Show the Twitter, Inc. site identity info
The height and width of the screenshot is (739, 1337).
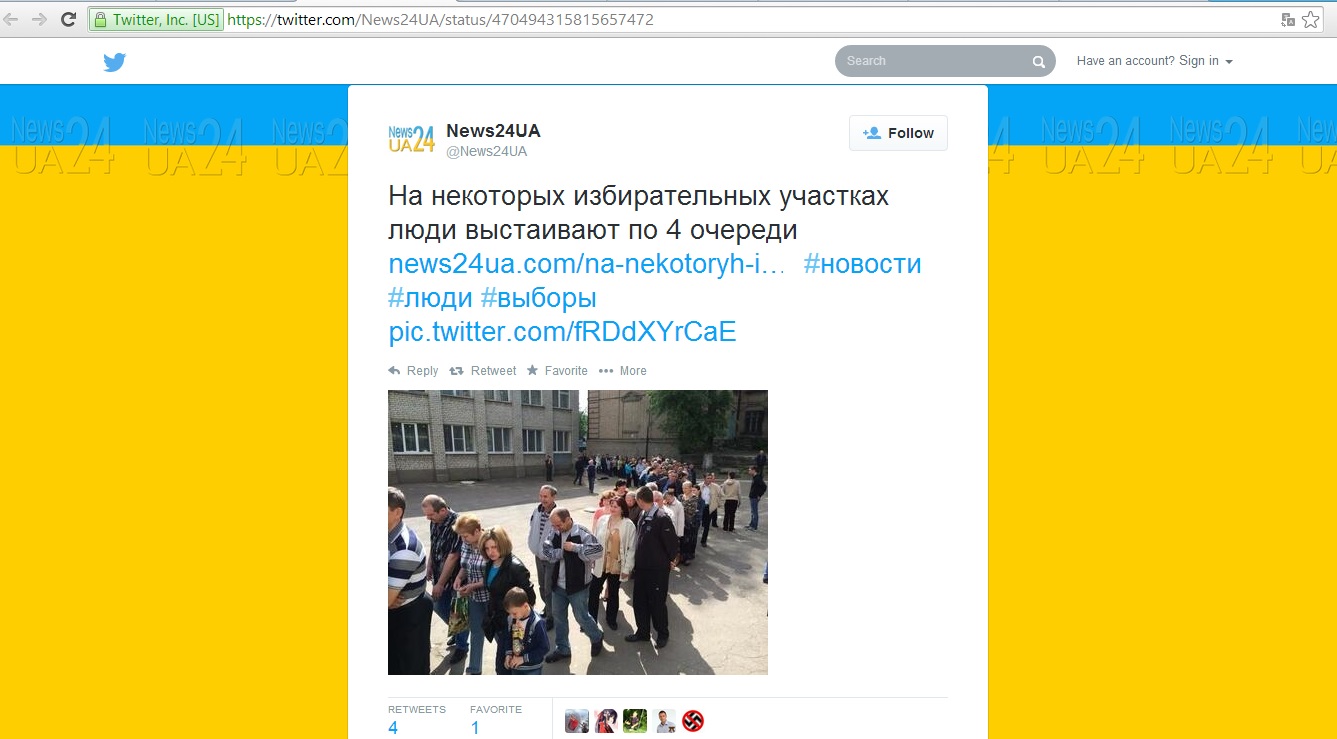tap(156, 20)
